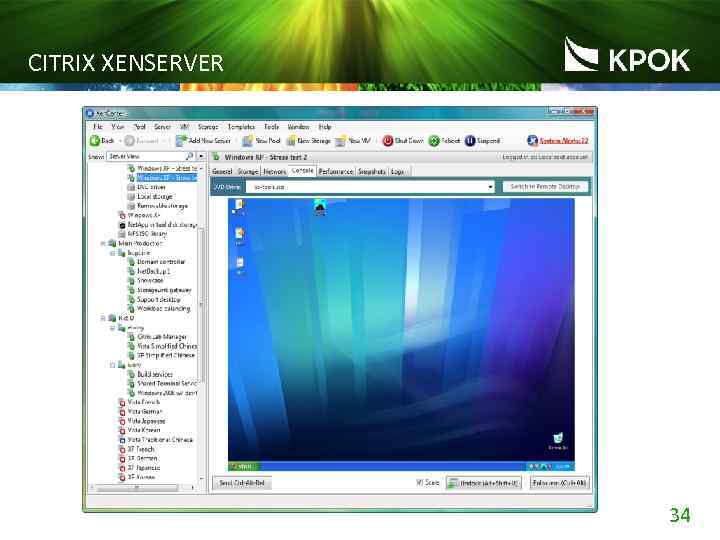Click the DVD drives tree icon
This screenshot has width=720, height=540.
pyautogui.click(x=131, y=187)
